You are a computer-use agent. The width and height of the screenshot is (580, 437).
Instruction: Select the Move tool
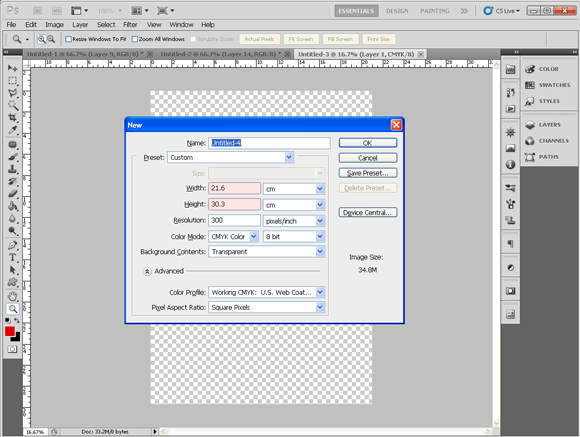point(13,68)
